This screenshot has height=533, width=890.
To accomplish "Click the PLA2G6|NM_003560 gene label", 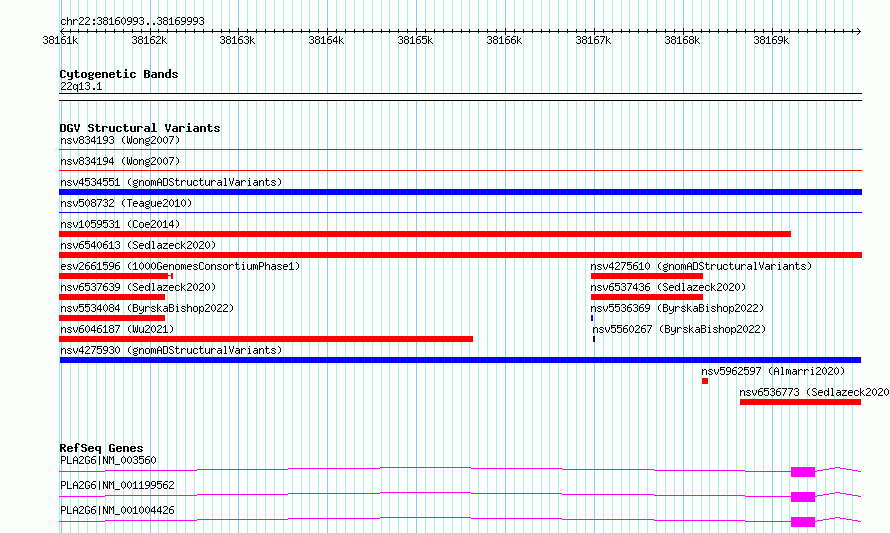I will click(x=108, y=460).
